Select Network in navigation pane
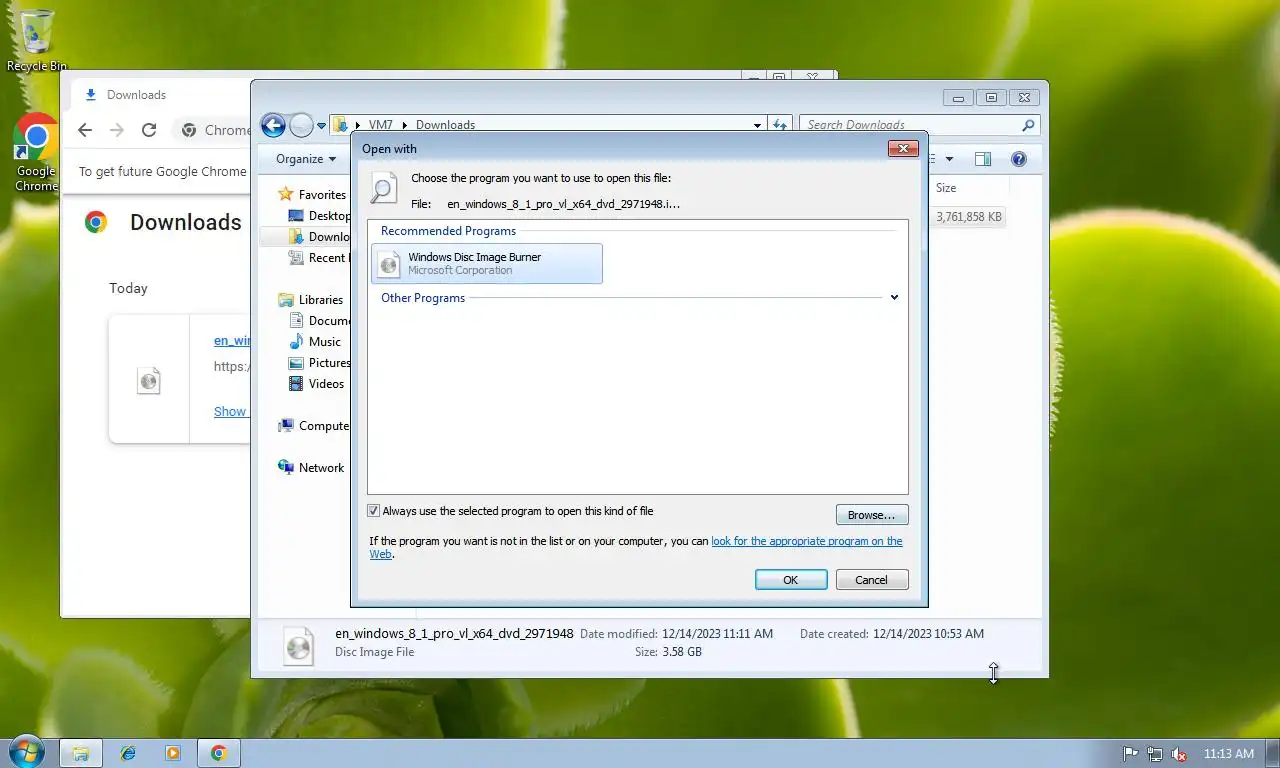1280x768 pixels. click(x=311, y=468)
